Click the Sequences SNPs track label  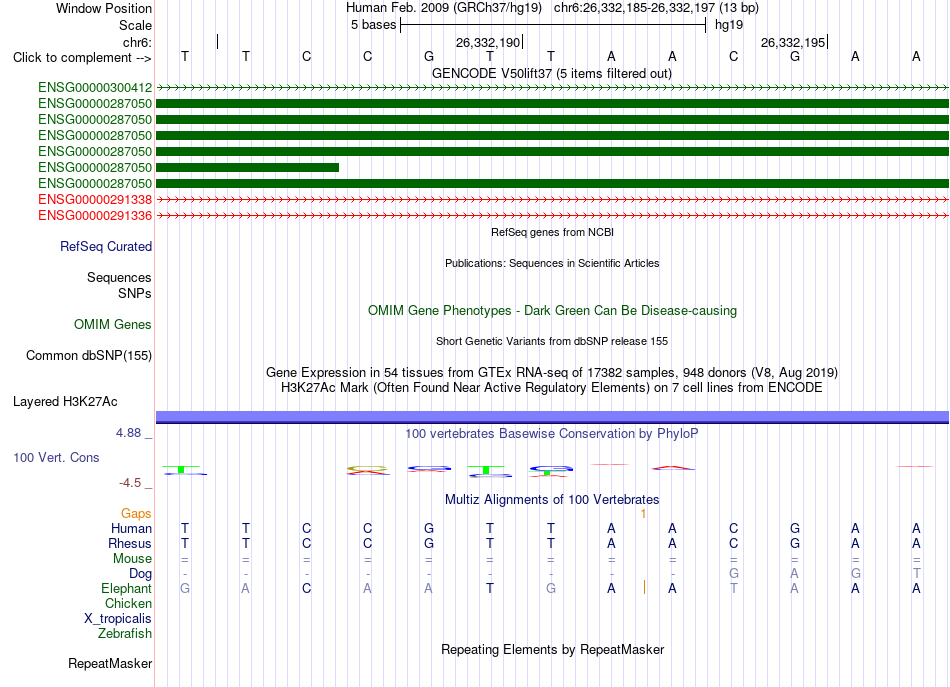click(119, 285)
